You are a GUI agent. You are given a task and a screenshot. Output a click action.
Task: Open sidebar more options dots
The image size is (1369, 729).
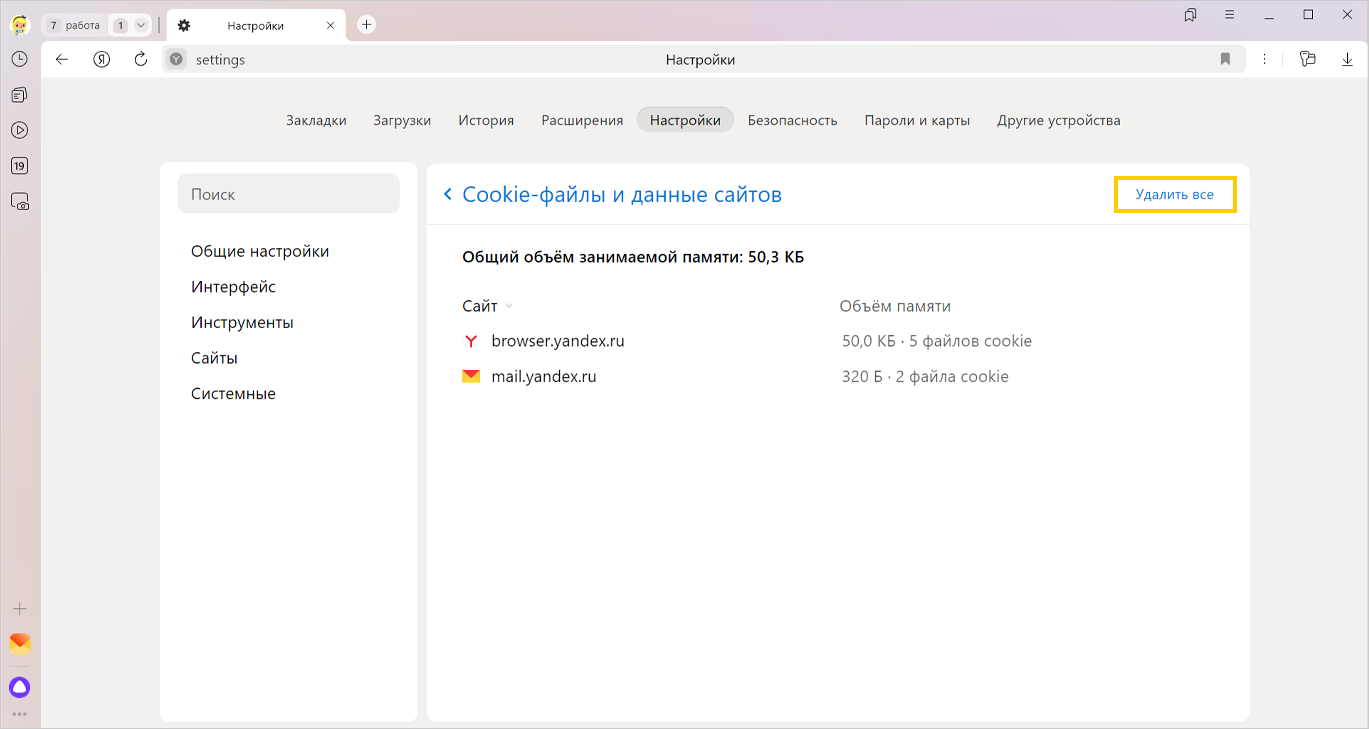(19, 714)
